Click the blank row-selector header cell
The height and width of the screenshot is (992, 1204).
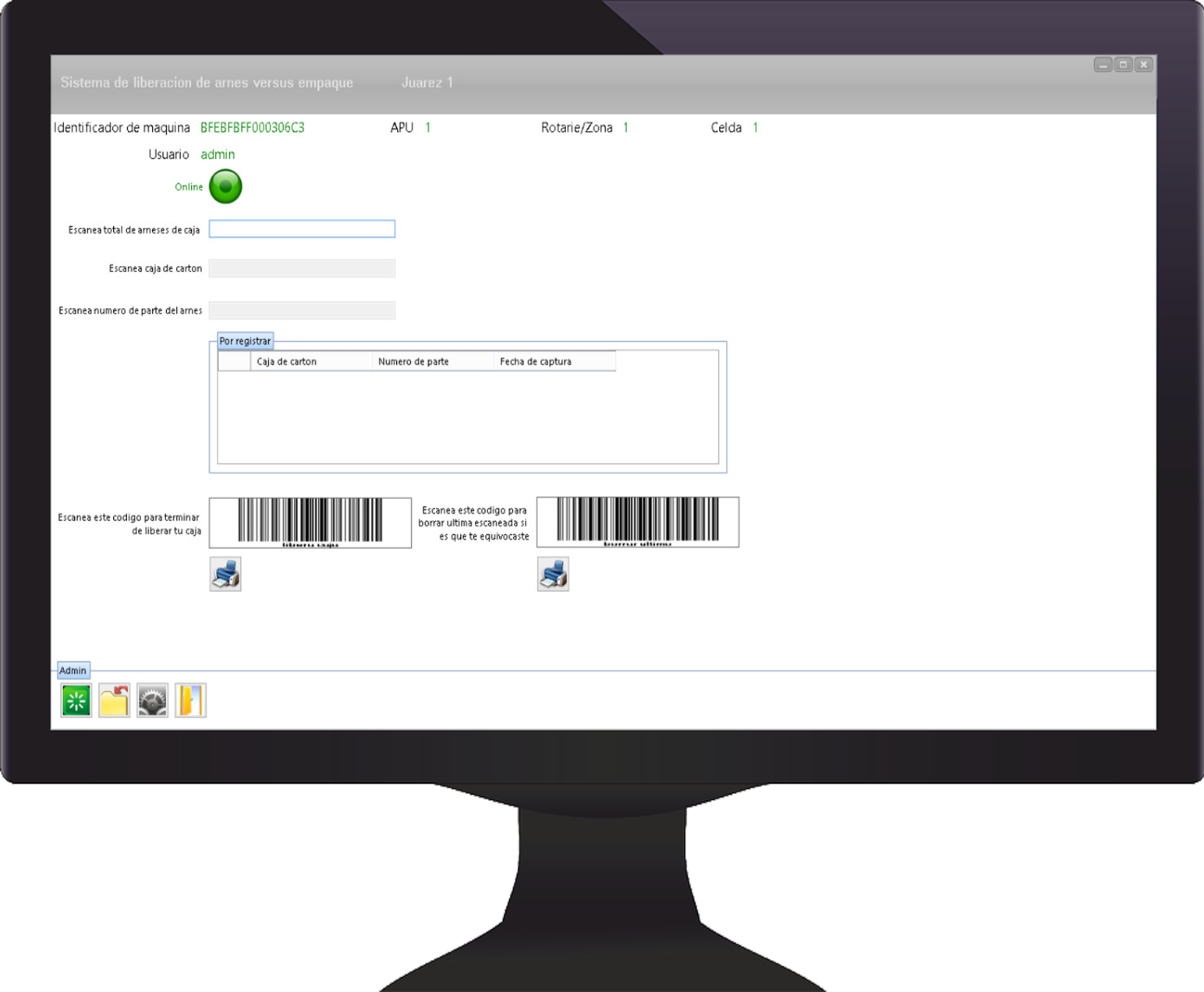pos(234,362)
